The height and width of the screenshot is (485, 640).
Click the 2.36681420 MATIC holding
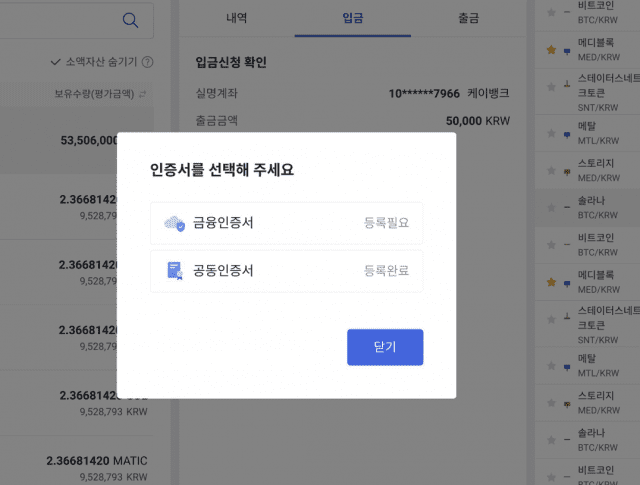click(x=97, y=461)
